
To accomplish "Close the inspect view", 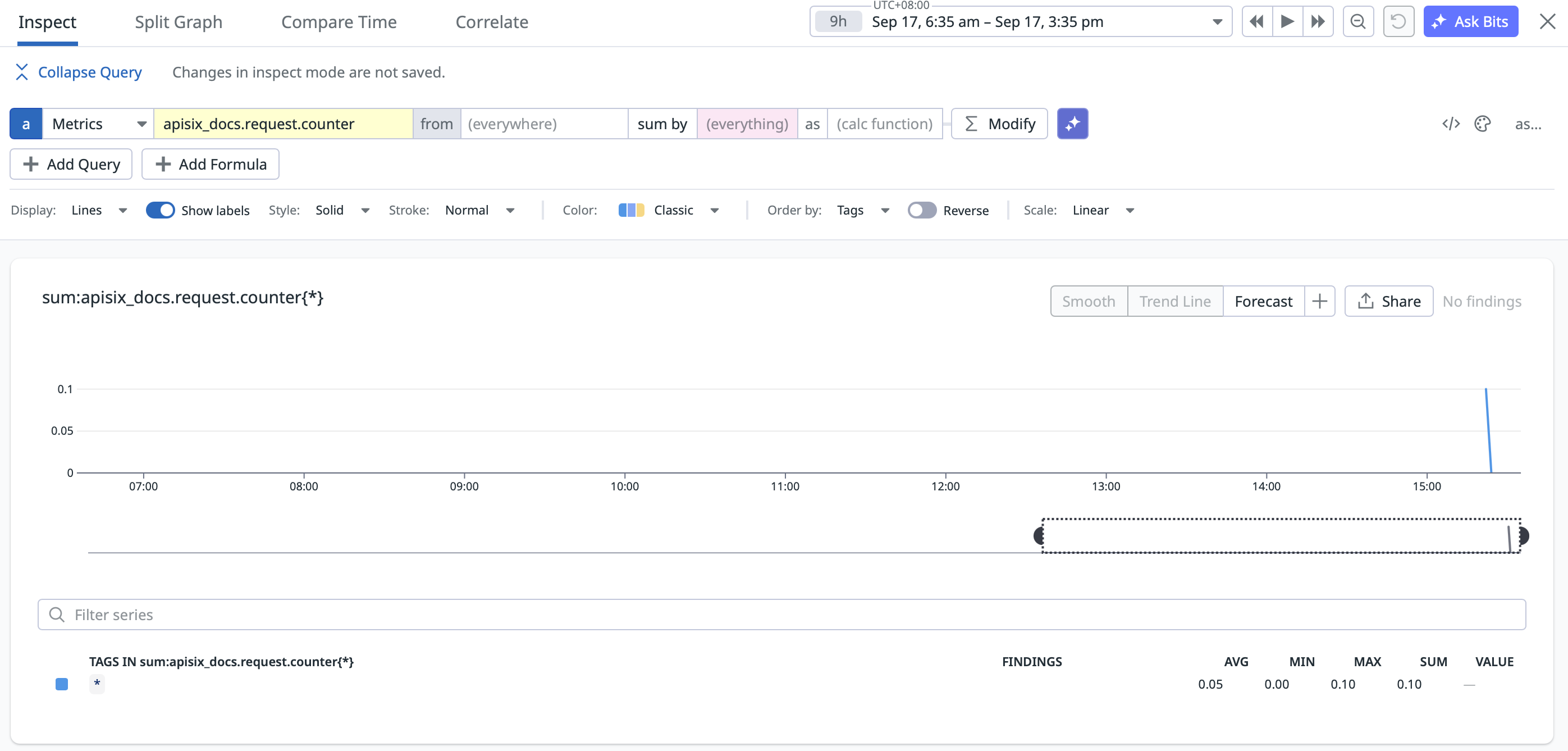I will 1547,22.
